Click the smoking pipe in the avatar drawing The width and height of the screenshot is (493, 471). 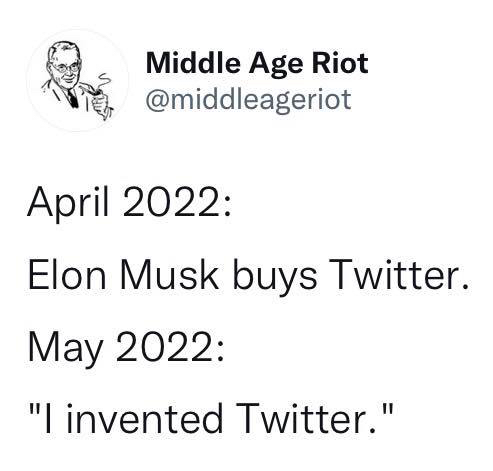[x=90, y=90]
